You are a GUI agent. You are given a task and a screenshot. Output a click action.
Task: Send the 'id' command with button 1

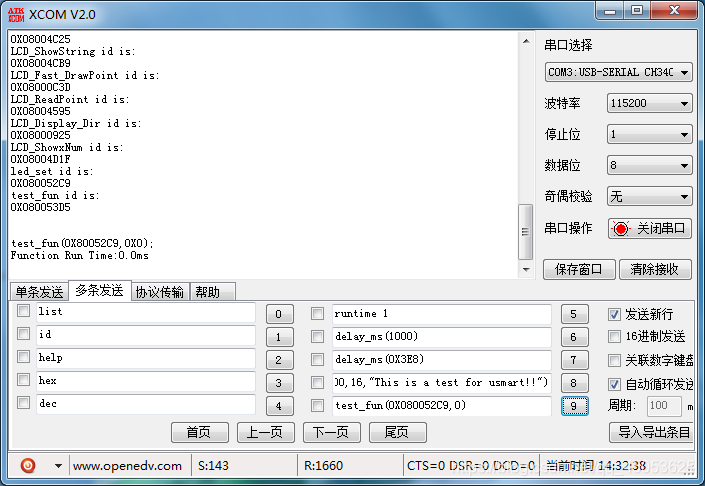279,337
